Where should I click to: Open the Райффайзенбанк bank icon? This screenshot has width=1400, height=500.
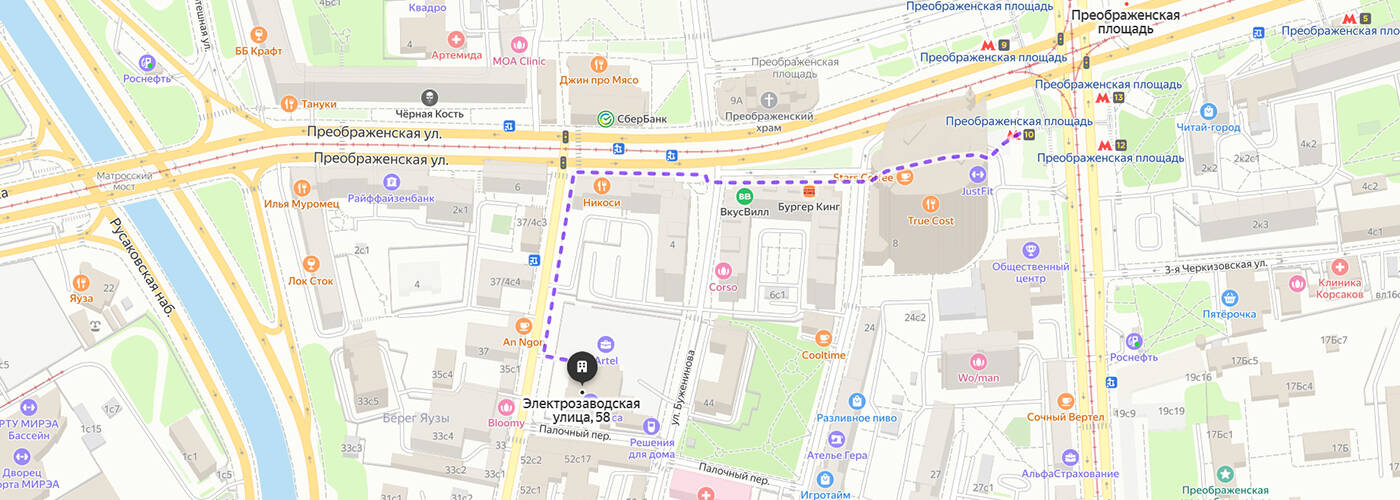tap(391, 181)
